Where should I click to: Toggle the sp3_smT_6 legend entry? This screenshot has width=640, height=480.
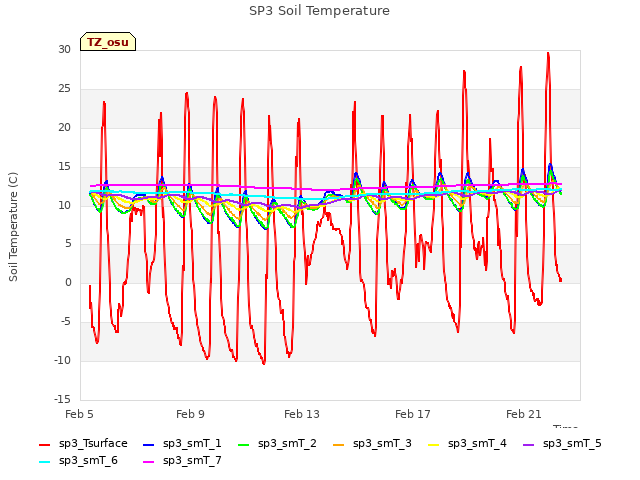(78, 461)
